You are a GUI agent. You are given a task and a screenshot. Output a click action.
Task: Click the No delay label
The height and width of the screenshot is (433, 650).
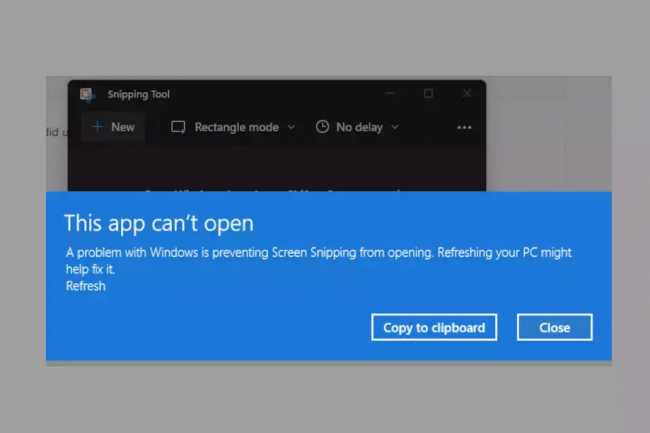359,127
